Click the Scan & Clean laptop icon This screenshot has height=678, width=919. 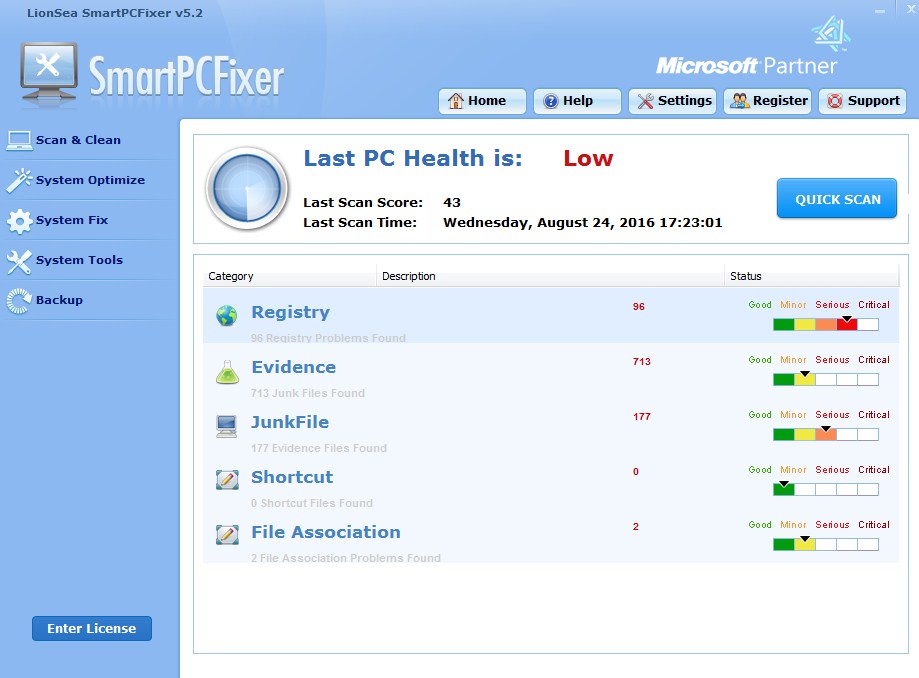pos(19,141)
